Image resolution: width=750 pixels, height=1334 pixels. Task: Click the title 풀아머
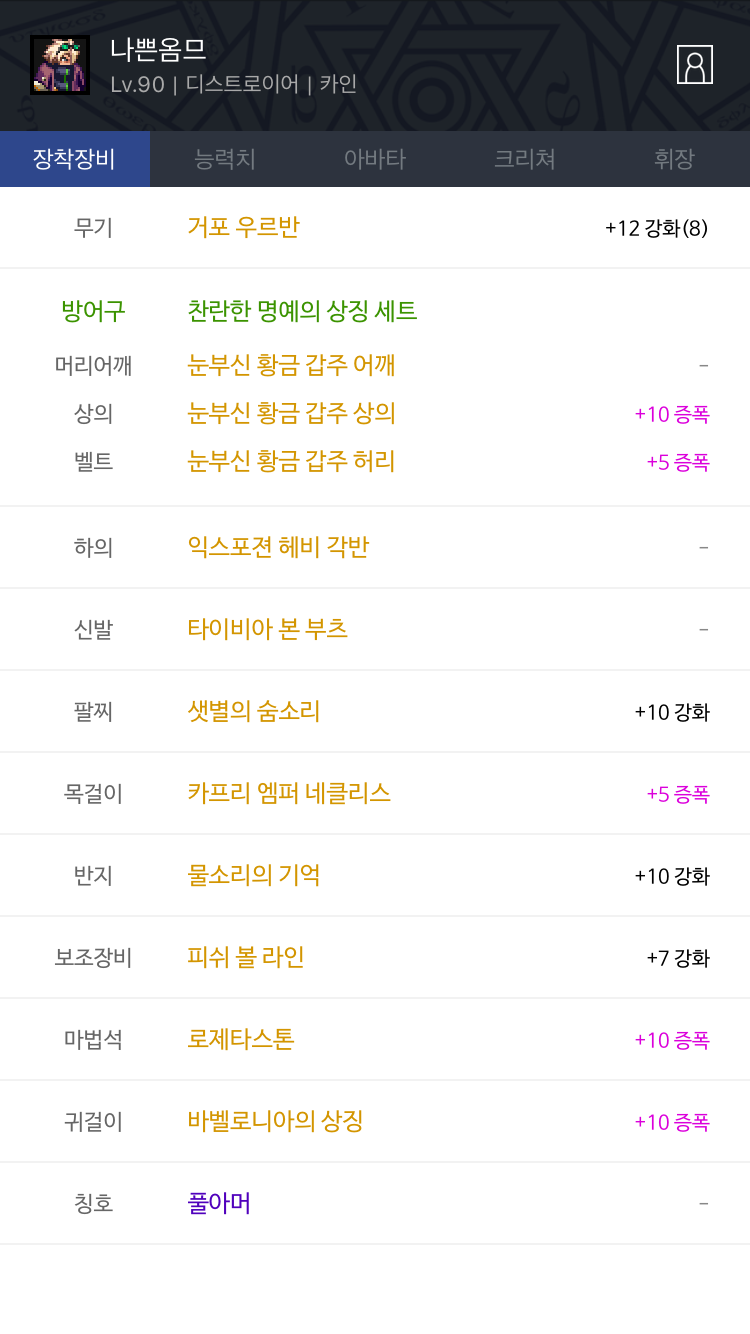[x=219, y=1203]
